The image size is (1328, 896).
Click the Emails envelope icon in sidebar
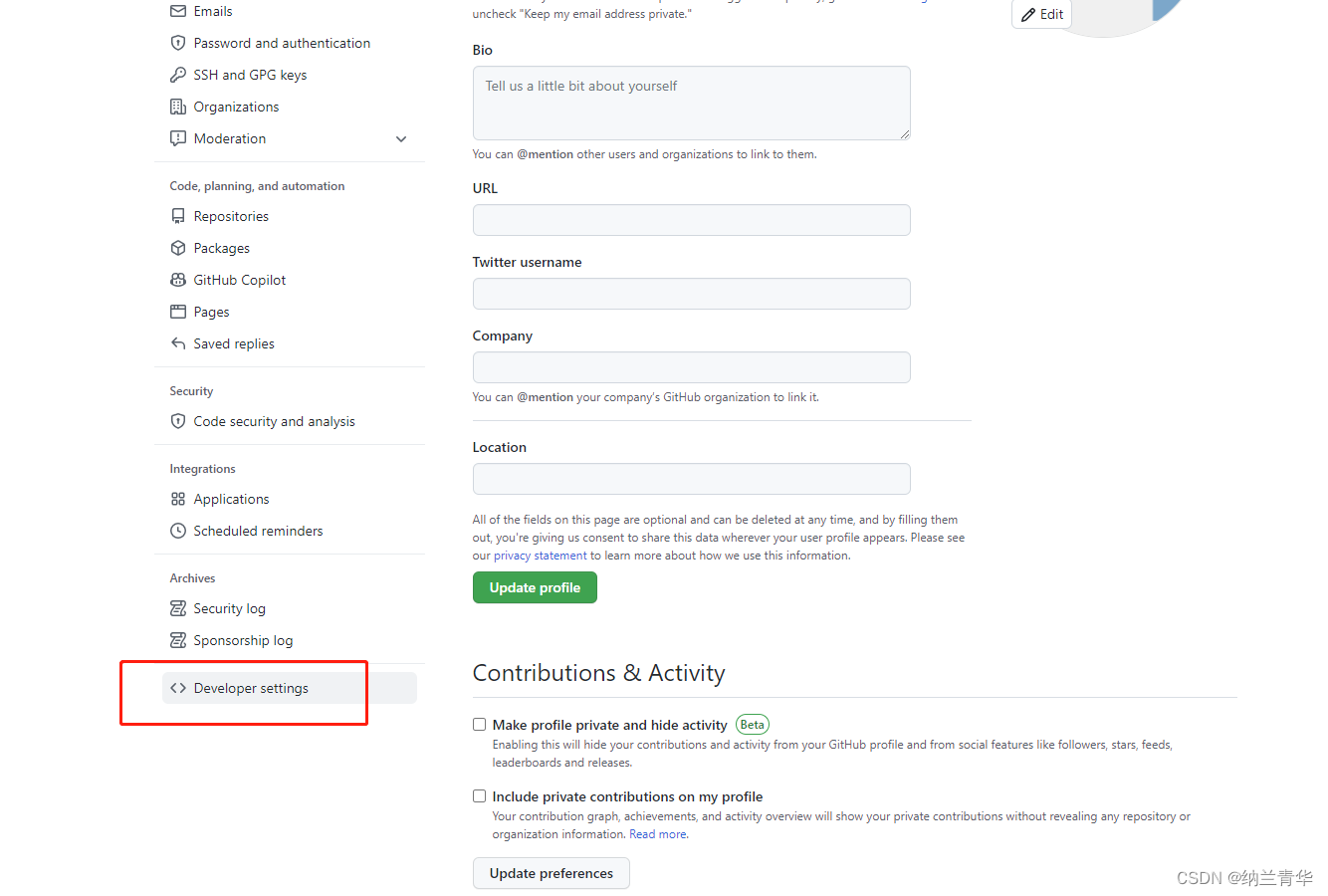pos(177,11)
